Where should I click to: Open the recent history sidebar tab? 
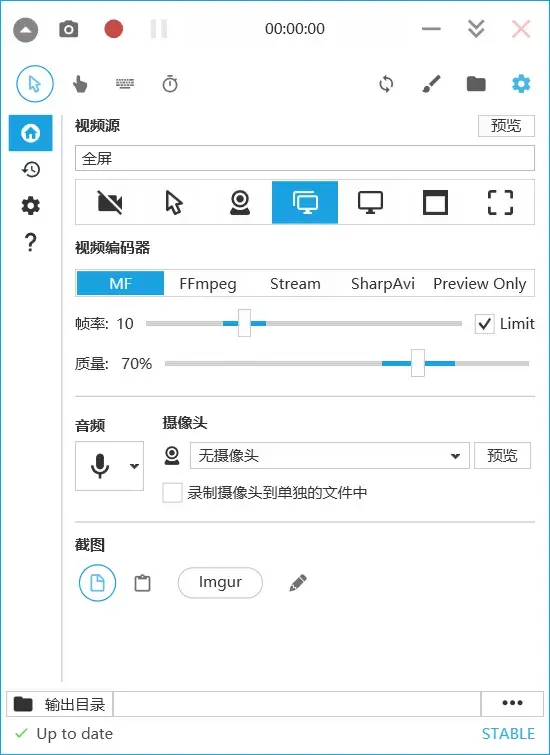pyautogui.click(x=30, y=169)
